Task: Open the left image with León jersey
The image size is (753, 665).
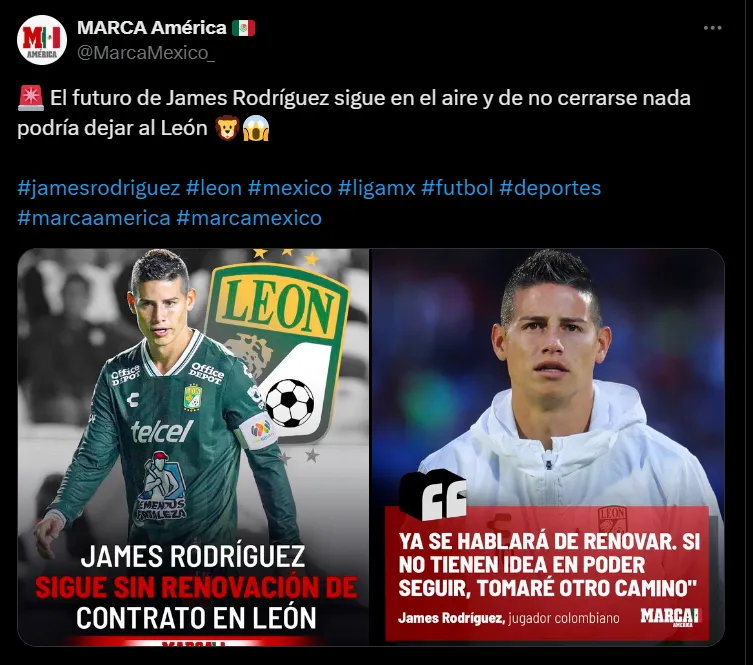Action: [193, 447]
